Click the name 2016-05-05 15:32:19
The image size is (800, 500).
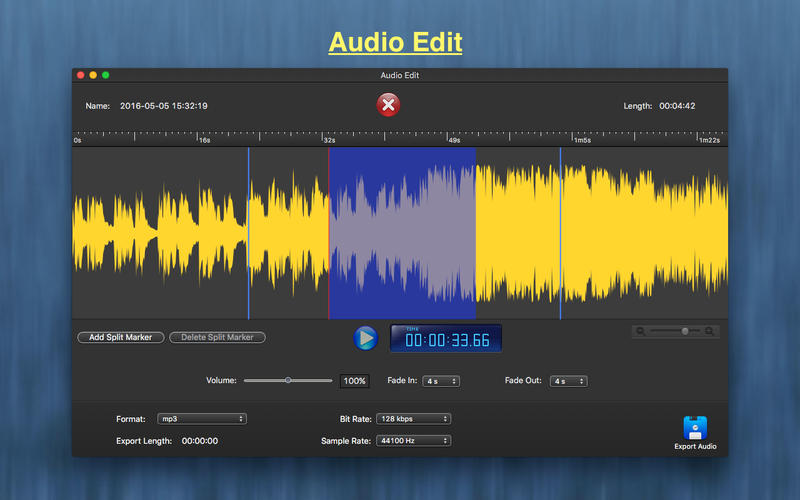click(164, 106)
